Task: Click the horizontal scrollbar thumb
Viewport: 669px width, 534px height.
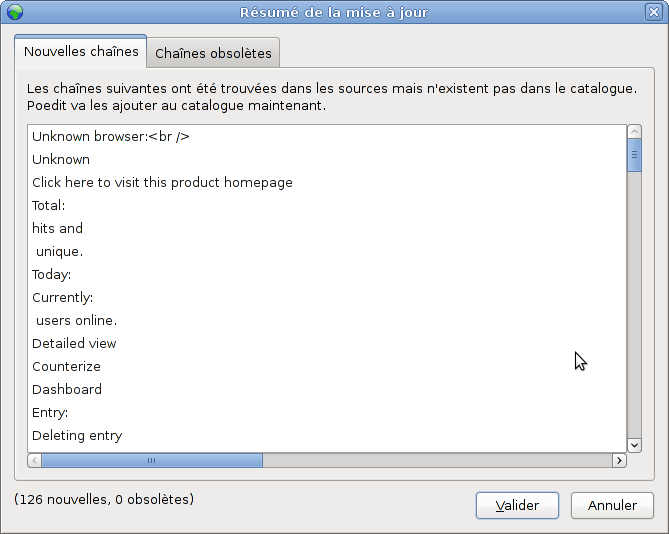Action: (152, 461)
